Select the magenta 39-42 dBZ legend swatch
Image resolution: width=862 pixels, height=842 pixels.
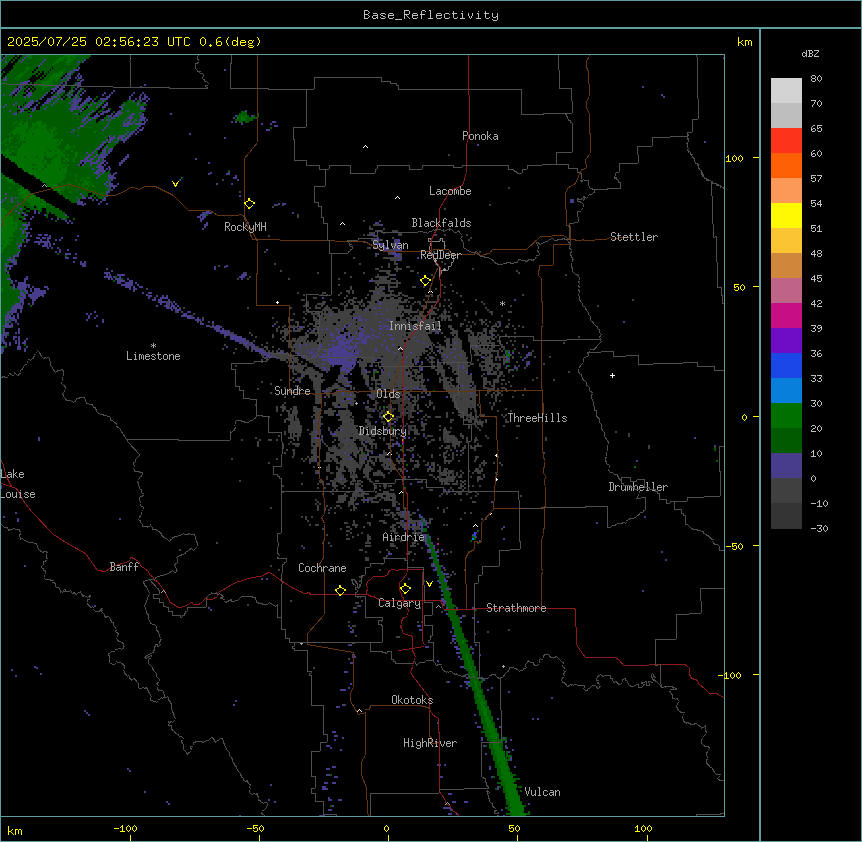click(786, 315)
